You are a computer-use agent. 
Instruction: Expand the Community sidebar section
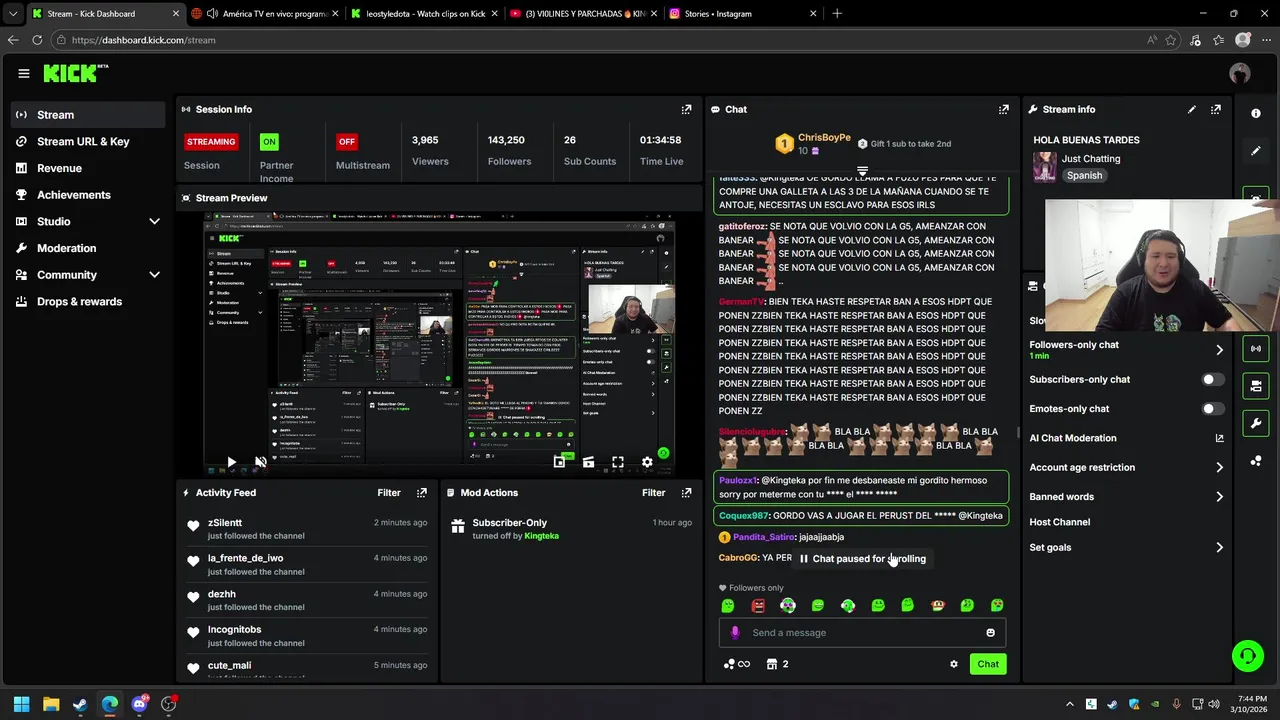coord(154,275)
